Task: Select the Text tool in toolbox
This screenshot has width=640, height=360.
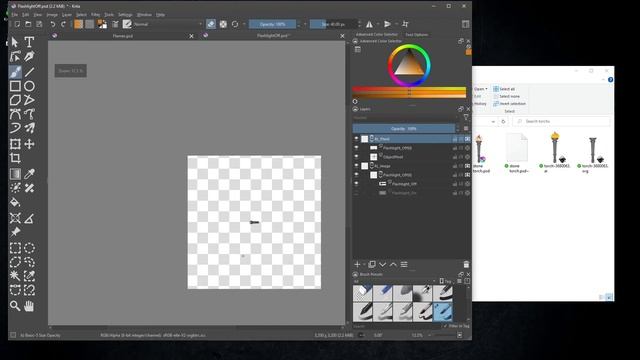Action: [x=29, y=42]
